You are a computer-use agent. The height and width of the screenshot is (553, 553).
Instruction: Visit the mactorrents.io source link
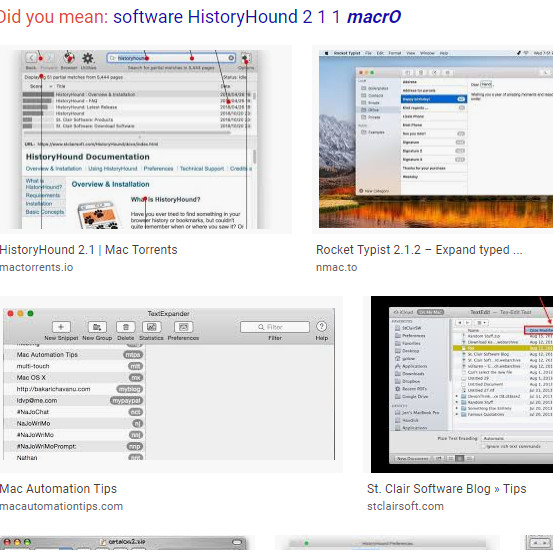pyautogui.click(x=36, y=267)
